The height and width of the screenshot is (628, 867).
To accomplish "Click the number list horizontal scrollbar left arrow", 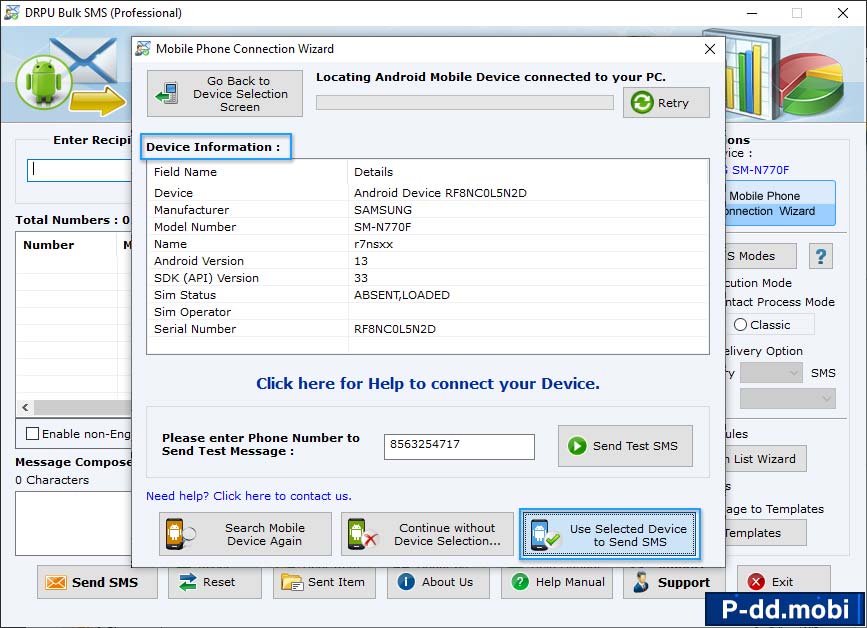I will 25,407.
